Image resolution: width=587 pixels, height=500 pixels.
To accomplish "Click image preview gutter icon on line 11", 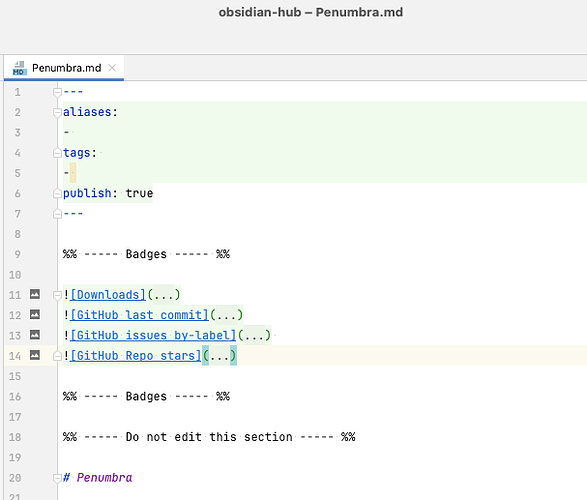I will 35,294.
